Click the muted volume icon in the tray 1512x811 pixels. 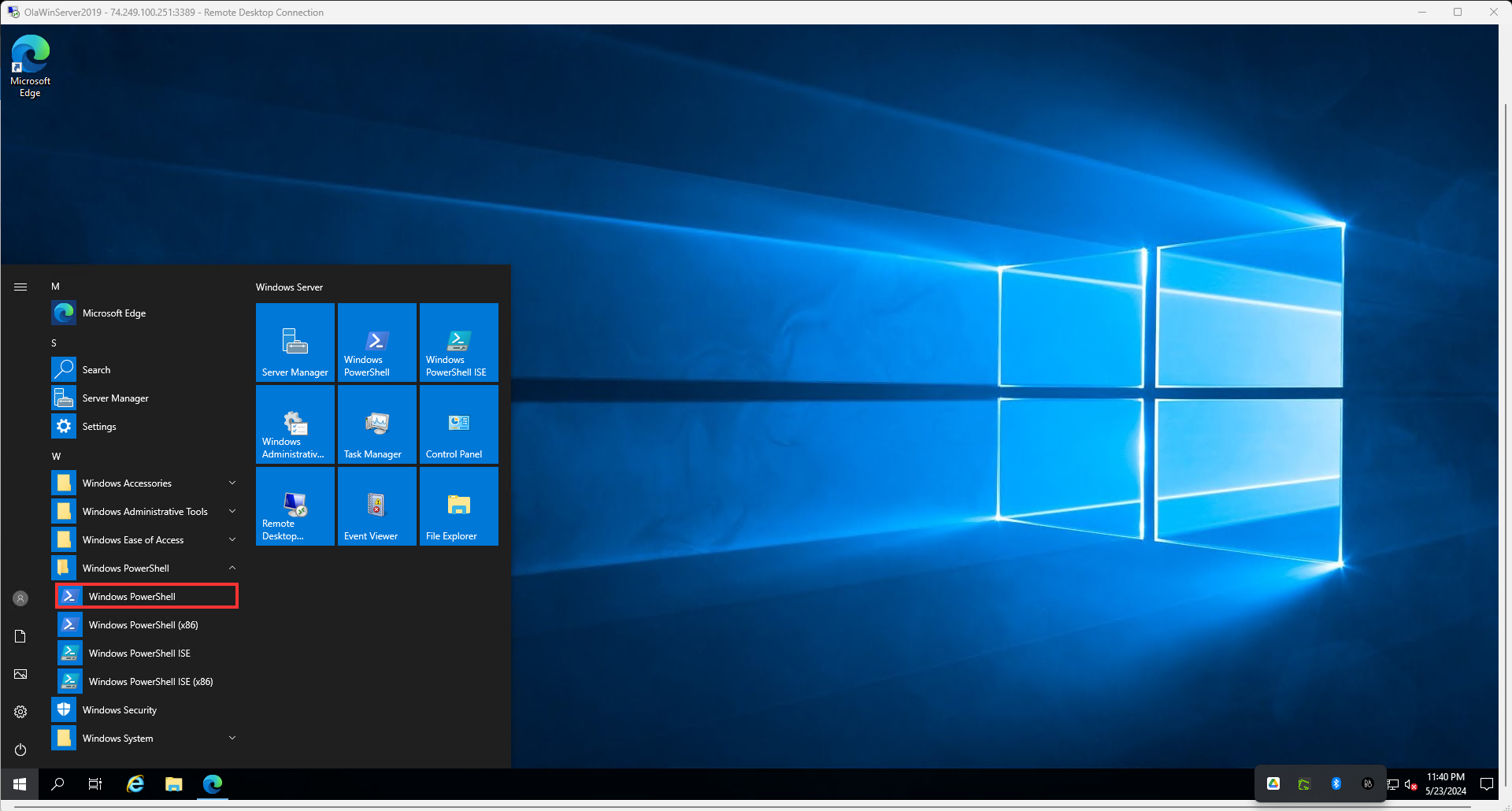point(1410,784)
